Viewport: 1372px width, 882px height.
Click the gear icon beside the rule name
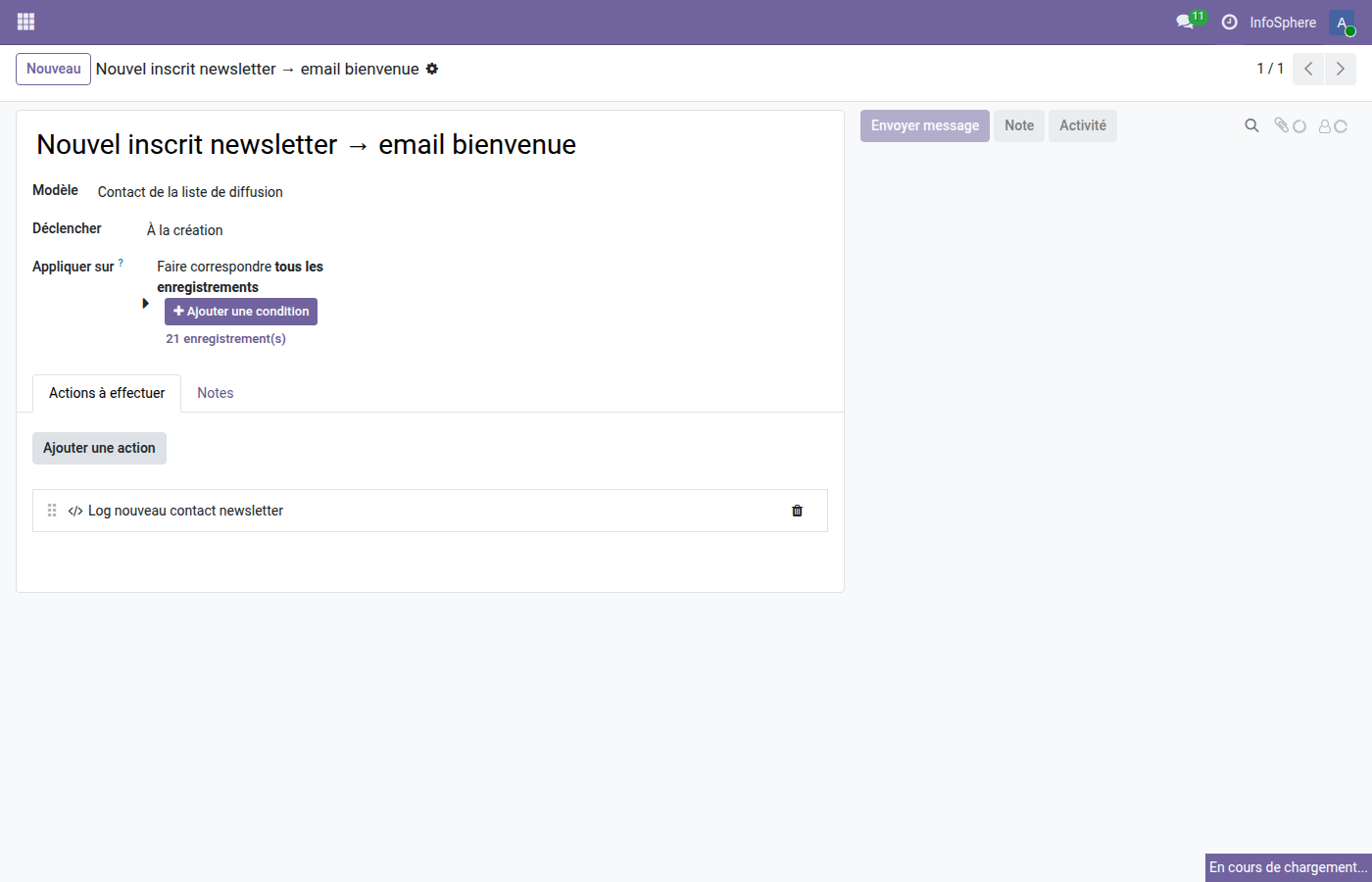coord(432,69)
